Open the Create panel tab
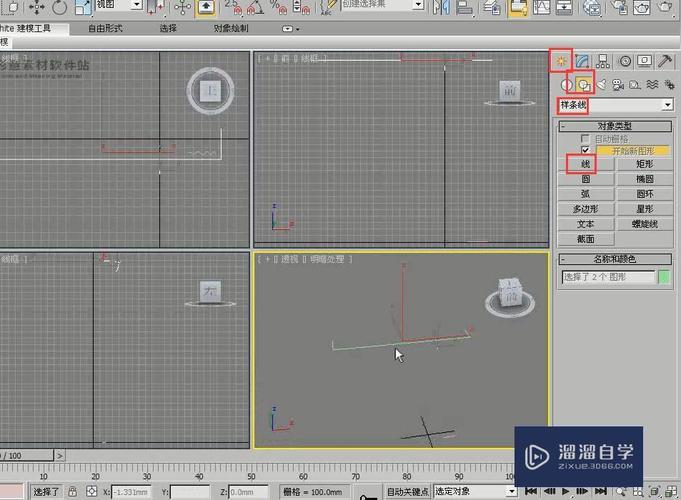 (562, 61)
